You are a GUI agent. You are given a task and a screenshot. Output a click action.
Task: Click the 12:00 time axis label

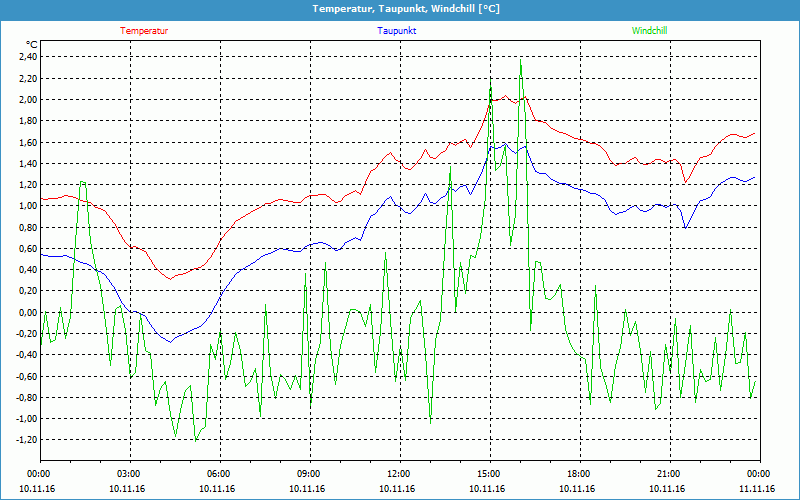(400, 474)
